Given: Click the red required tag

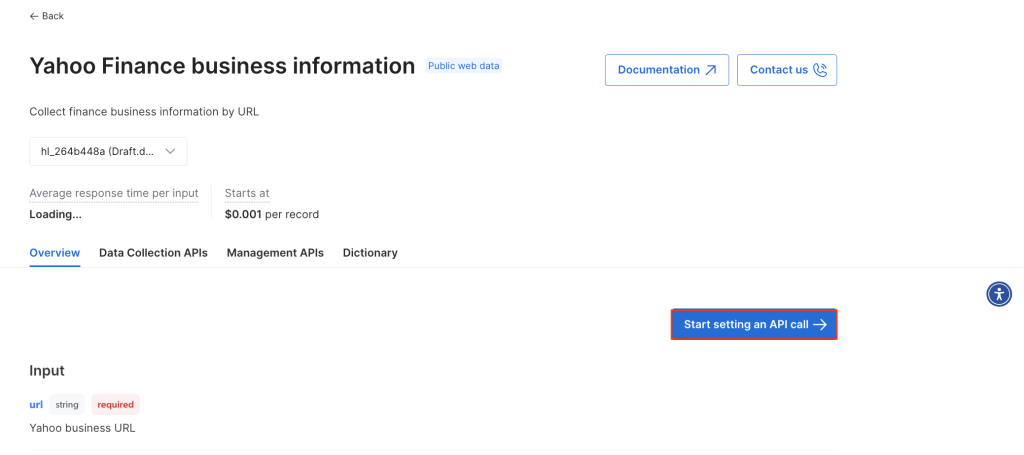Looking at the screenshot, I should pyautogui.click(x=115, y=405).
